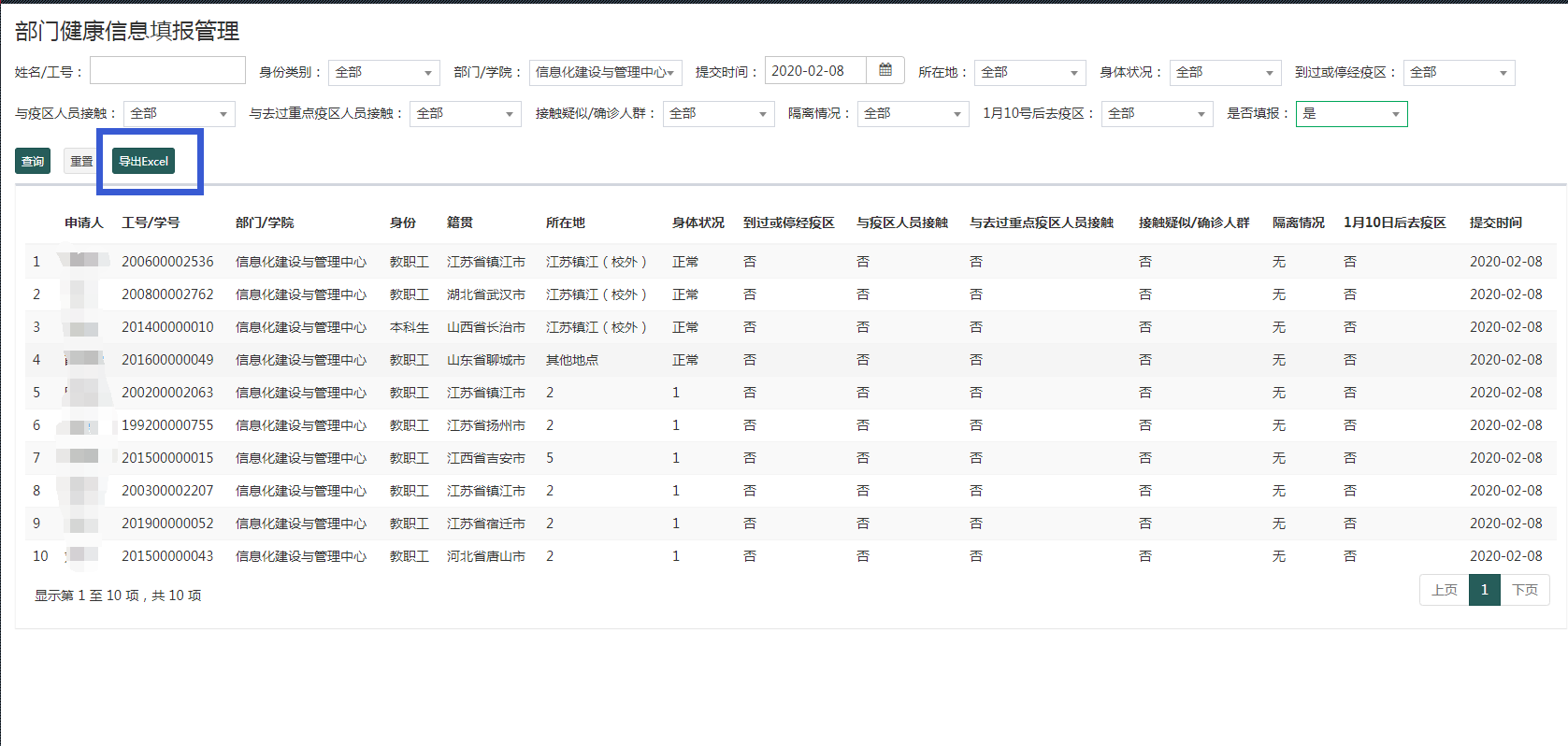
Task: Open the 身份类别 dropdown
Action: point(384,73)
